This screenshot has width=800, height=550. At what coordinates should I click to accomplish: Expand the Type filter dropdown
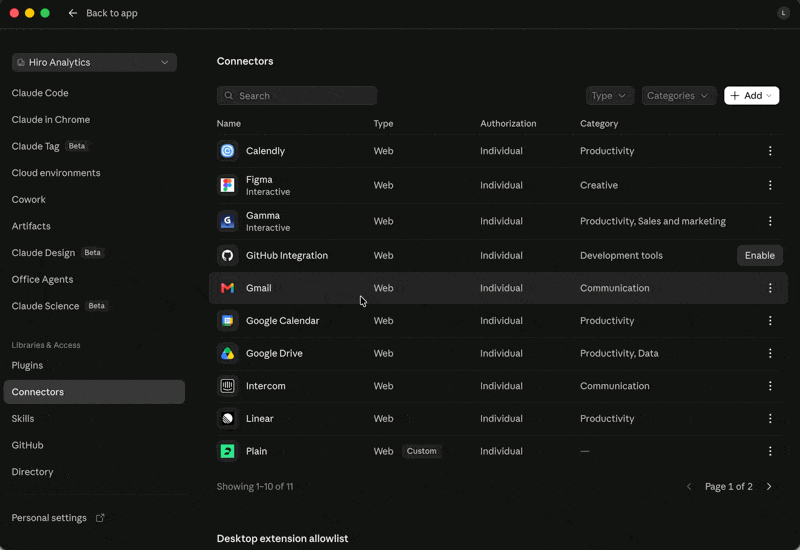610,96
